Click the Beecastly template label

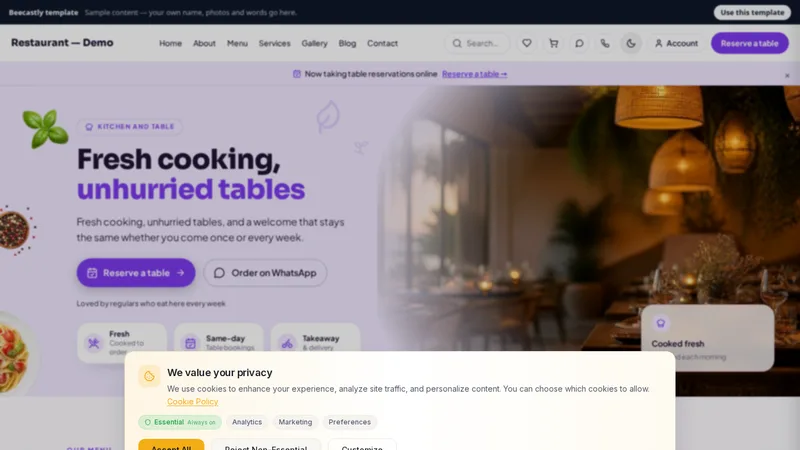pyautogui.click(x=43, y=12)
